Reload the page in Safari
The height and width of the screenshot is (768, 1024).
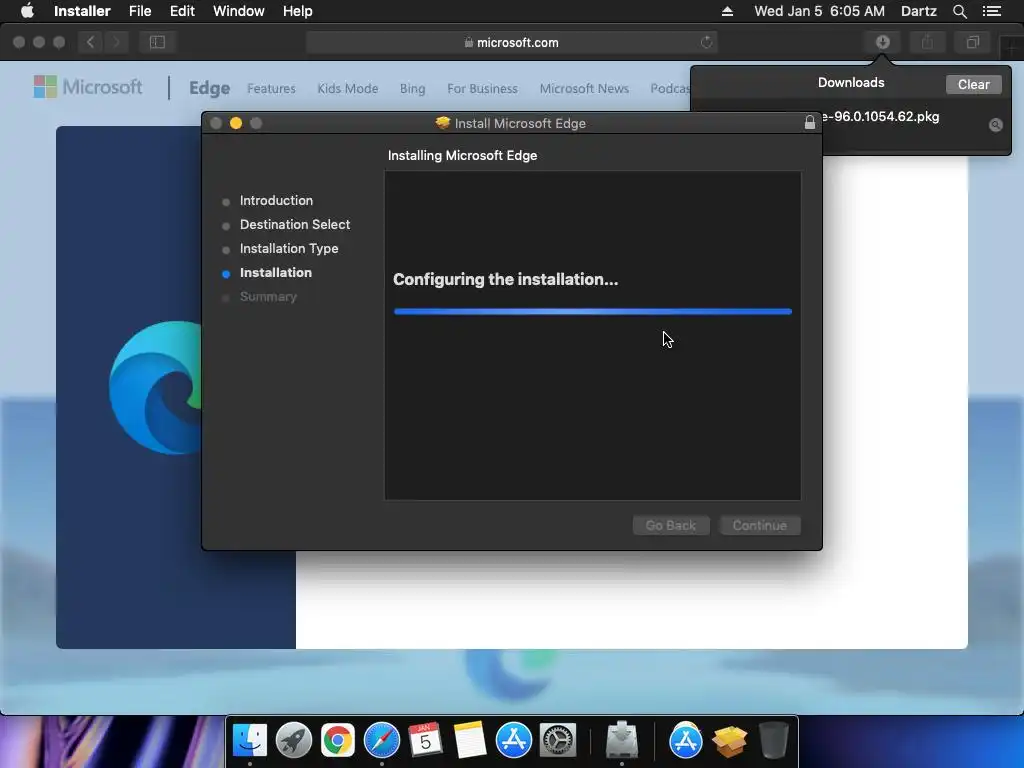coord(706,42)
